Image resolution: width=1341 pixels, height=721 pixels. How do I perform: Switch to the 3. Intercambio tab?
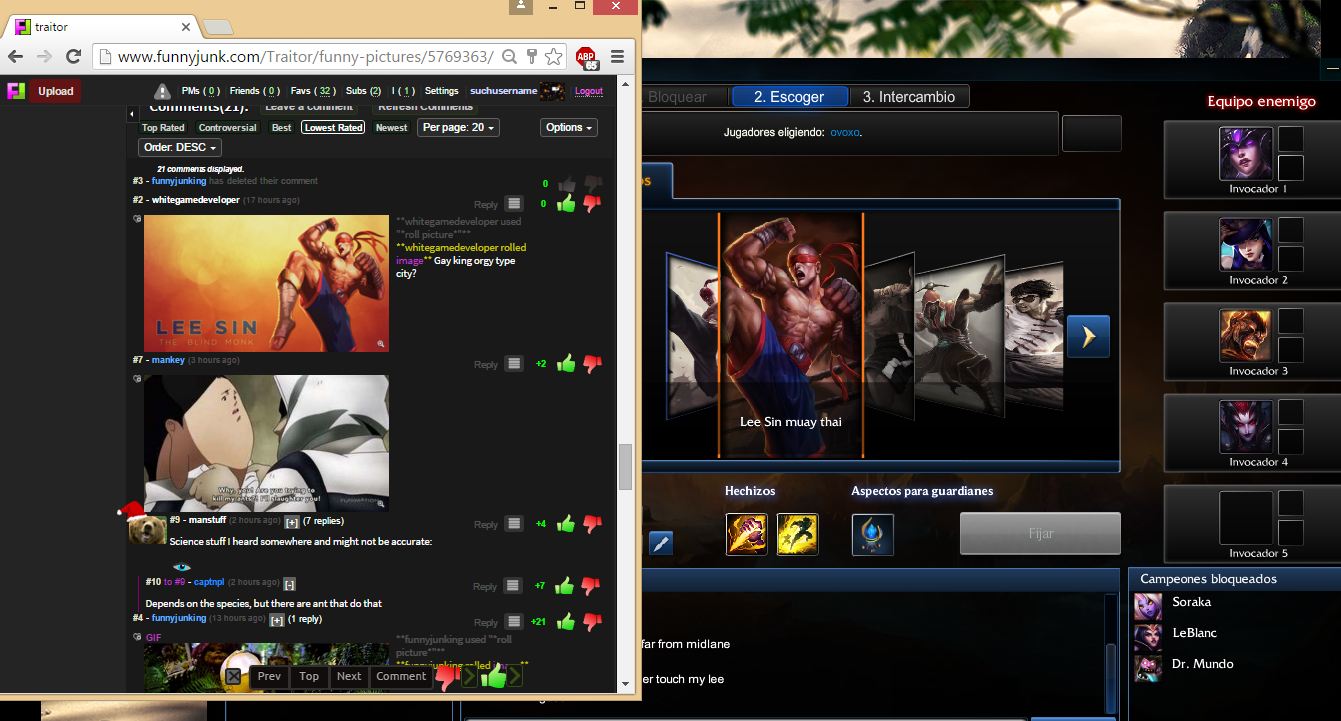point(908,97)
